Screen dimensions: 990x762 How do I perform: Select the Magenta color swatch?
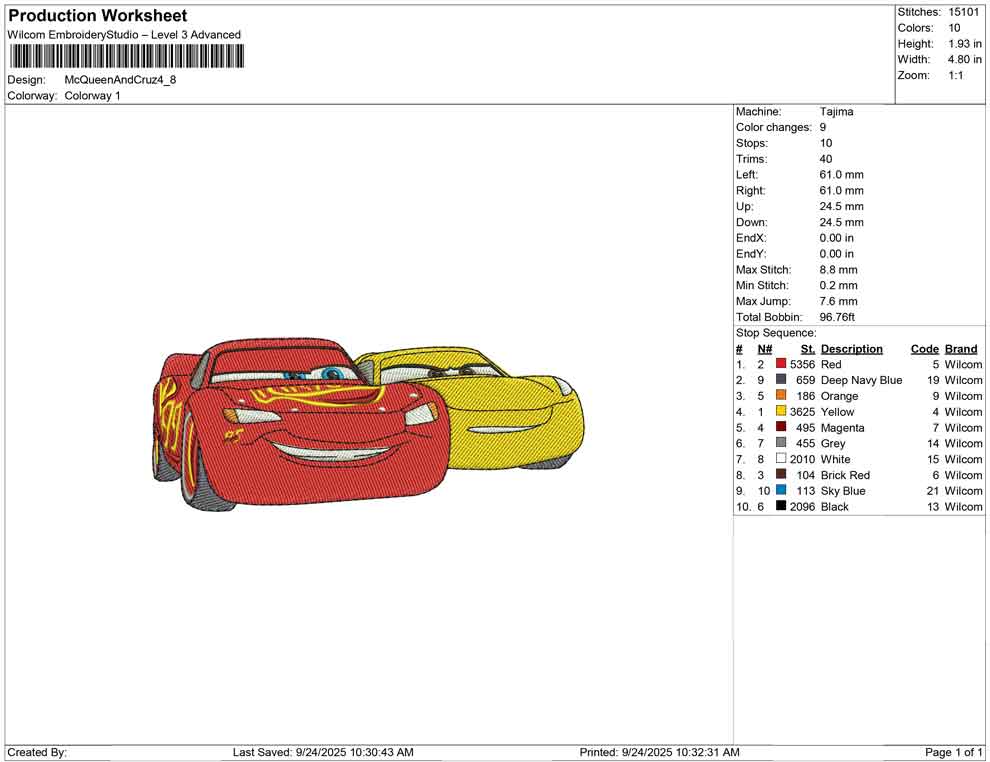click(781, 427)
